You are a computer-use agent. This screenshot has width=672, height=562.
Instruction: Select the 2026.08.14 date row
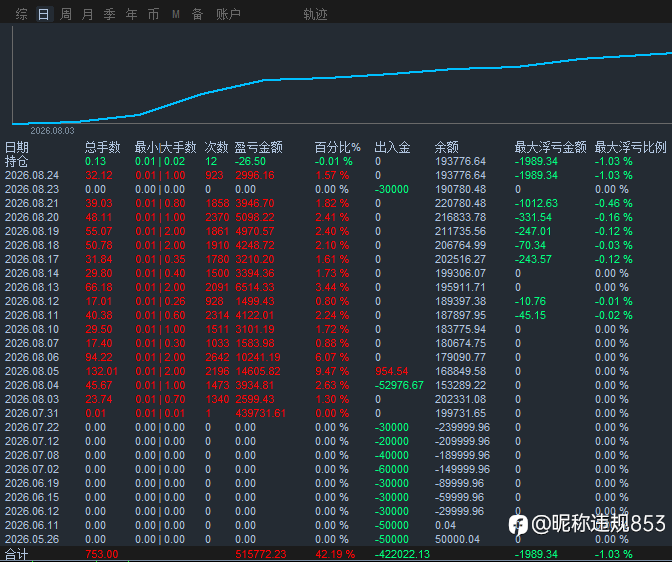[32, 273]
